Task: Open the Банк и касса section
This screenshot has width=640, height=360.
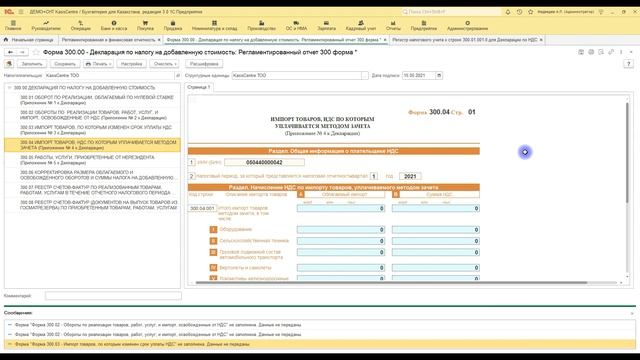Action: click(114, 26)
